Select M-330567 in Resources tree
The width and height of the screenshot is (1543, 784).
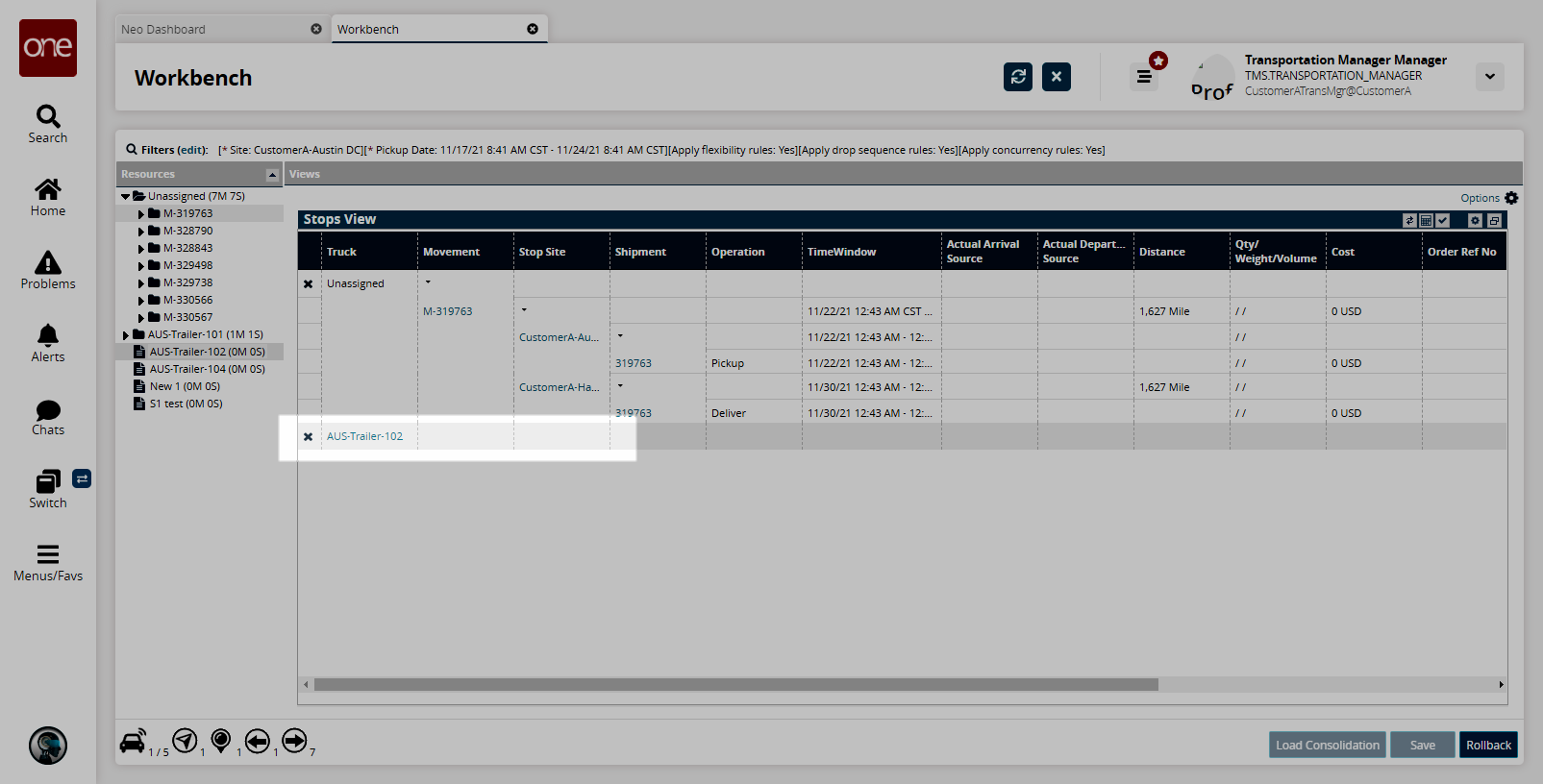coord(188,317)
